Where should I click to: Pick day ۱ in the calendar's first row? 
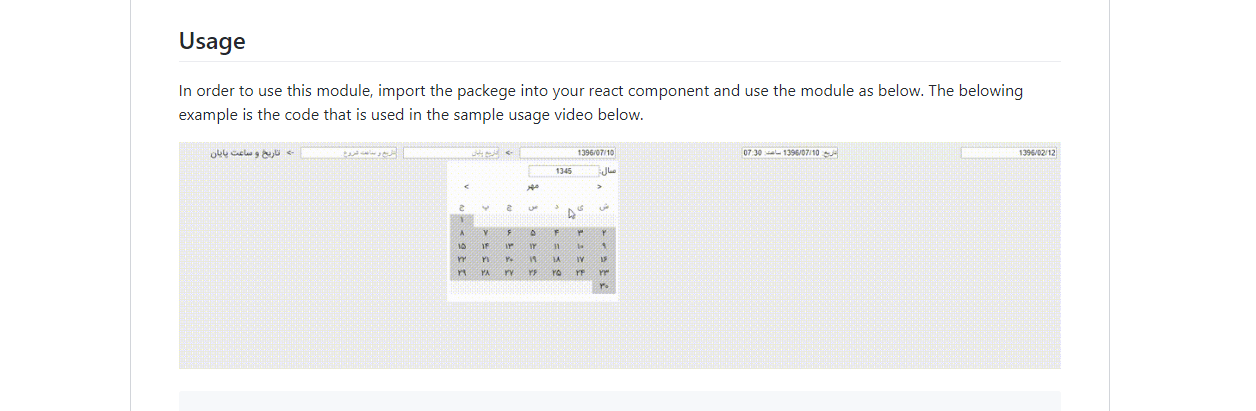462,218
